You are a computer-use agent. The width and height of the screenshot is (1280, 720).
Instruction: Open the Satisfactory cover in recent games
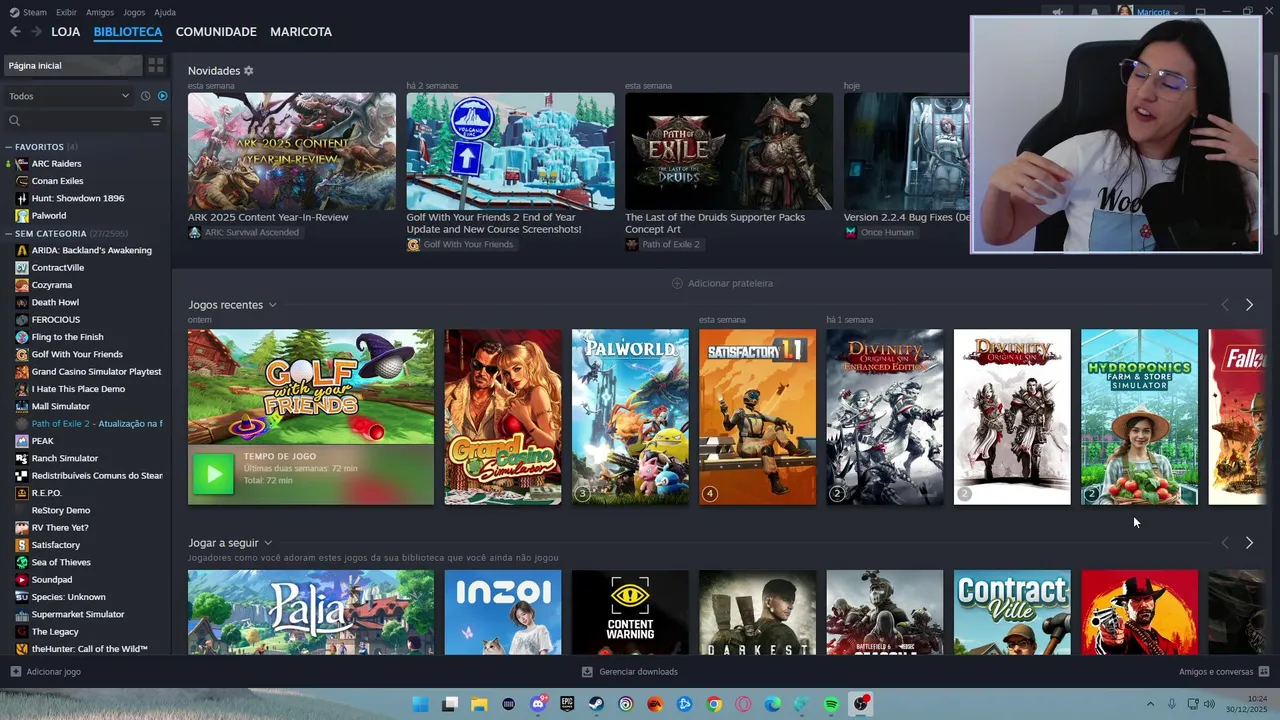(x=757, y=417)
